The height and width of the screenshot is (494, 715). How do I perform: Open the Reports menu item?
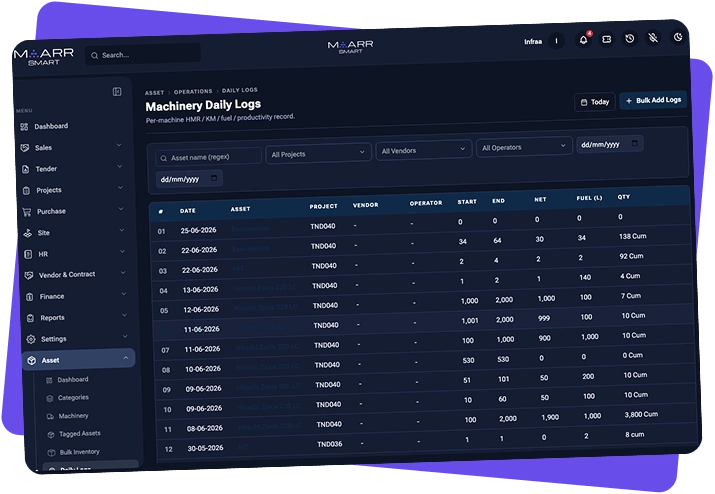click(x=52, y=317)
